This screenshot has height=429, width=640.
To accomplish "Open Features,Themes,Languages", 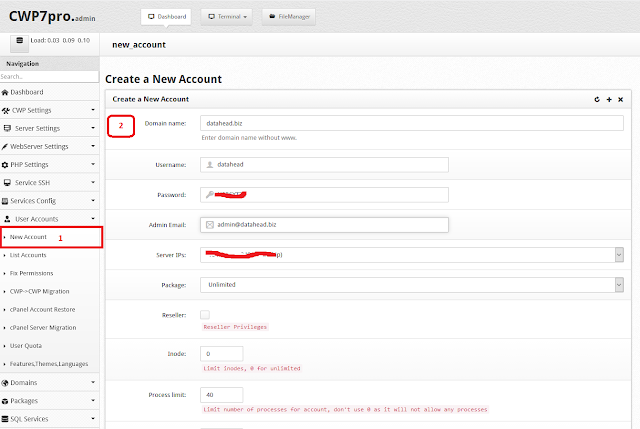I will pos(49,364).
